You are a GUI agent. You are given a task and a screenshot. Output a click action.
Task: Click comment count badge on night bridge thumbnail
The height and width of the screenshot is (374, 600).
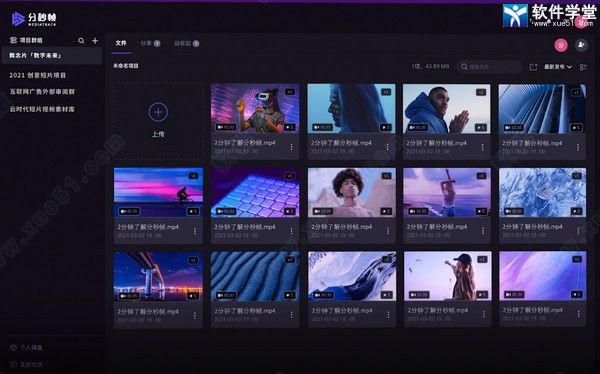193,295
